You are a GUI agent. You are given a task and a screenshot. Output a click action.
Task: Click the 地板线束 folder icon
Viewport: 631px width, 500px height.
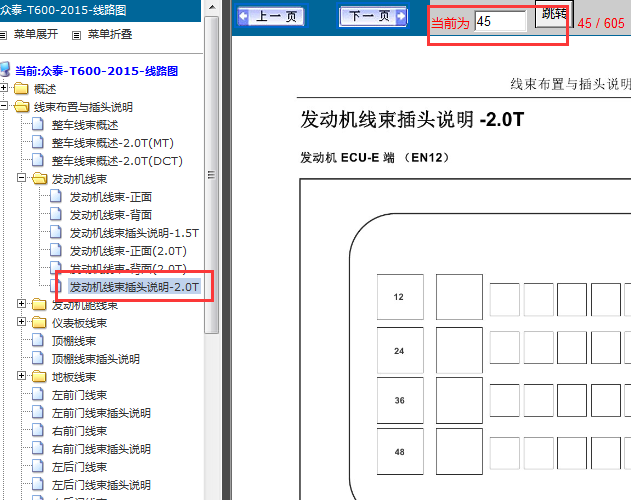(x=39, y=376)
